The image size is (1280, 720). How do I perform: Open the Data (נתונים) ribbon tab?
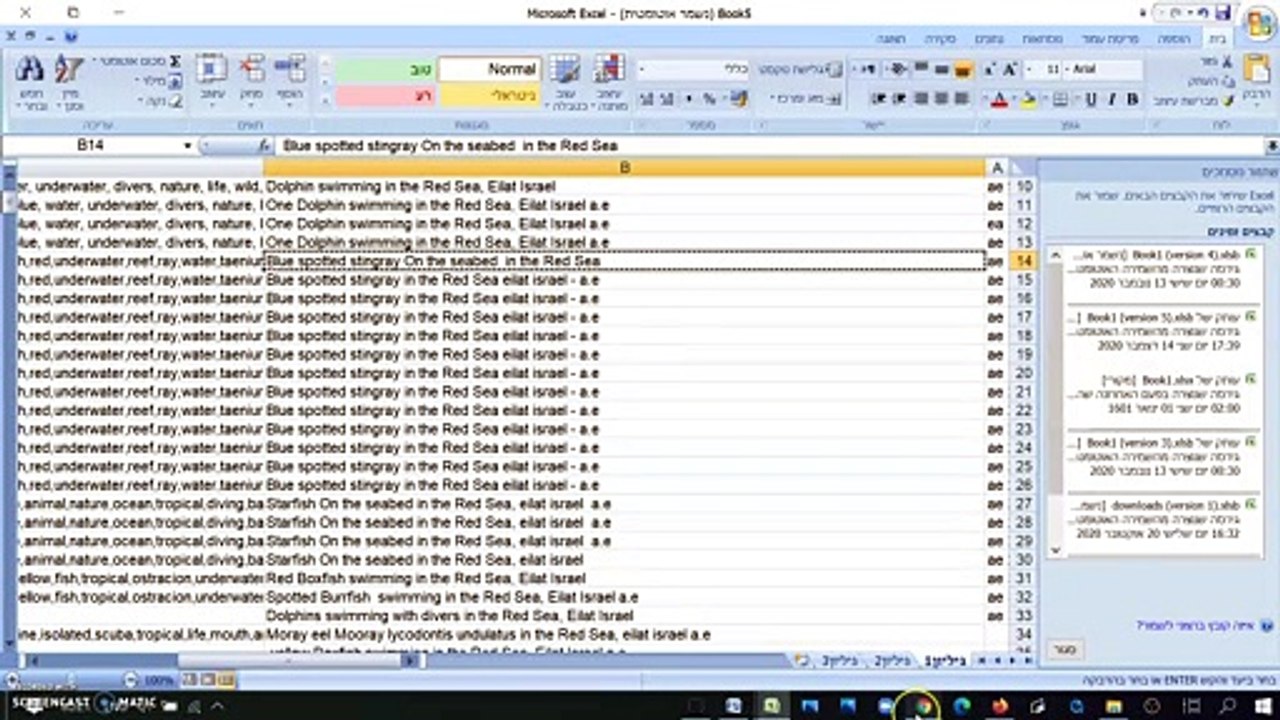(989, 39)
